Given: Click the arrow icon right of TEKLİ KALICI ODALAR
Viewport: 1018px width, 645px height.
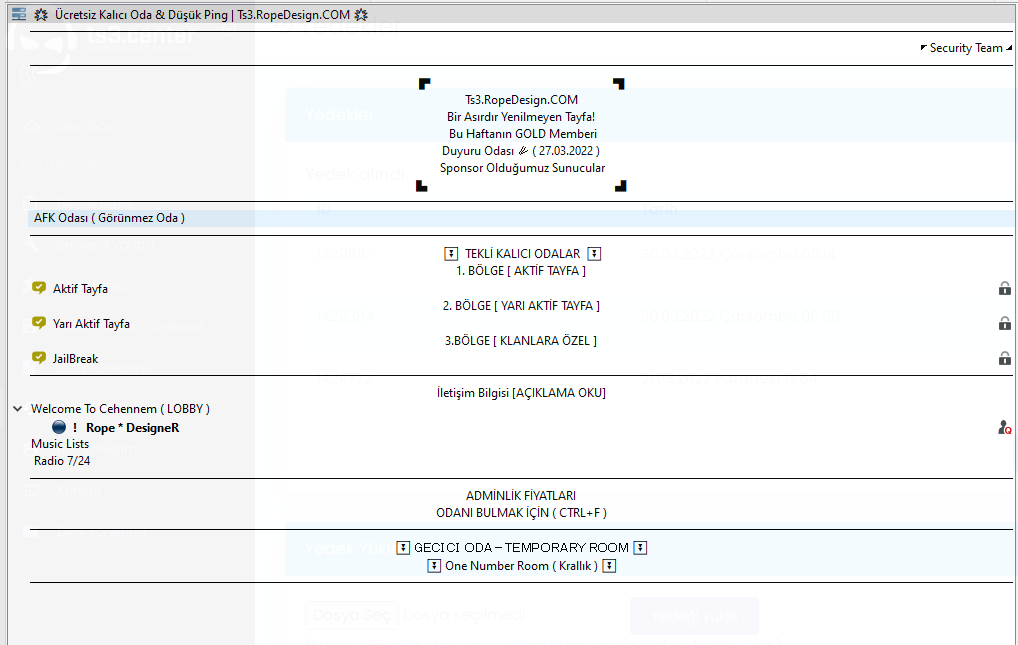Looking at the screenshot, I should coord(594,253).
